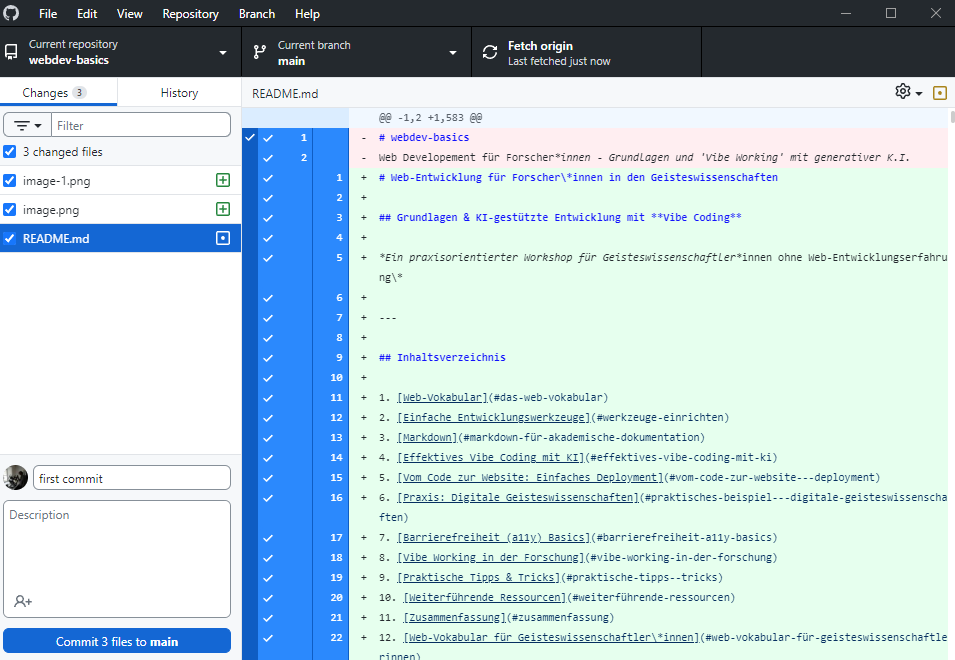
Task: Uncheck the image.png file checkbox
Action: pos(10,210)
